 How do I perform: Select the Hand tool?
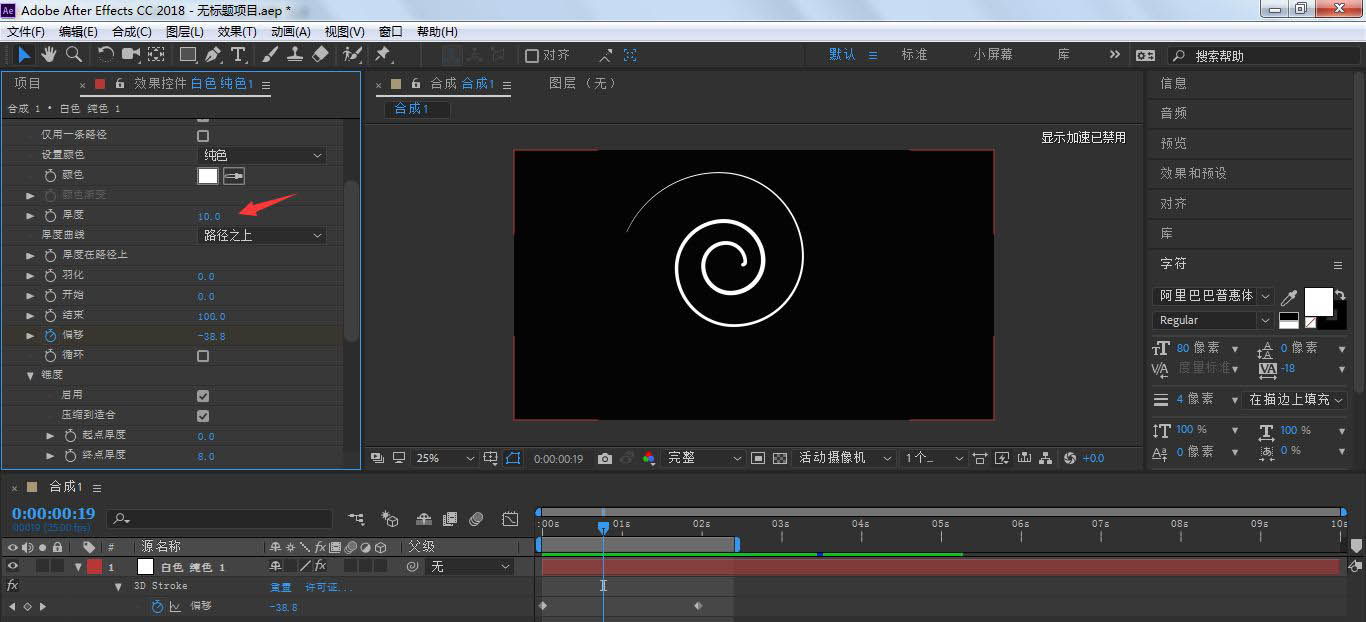coord(49,54)
